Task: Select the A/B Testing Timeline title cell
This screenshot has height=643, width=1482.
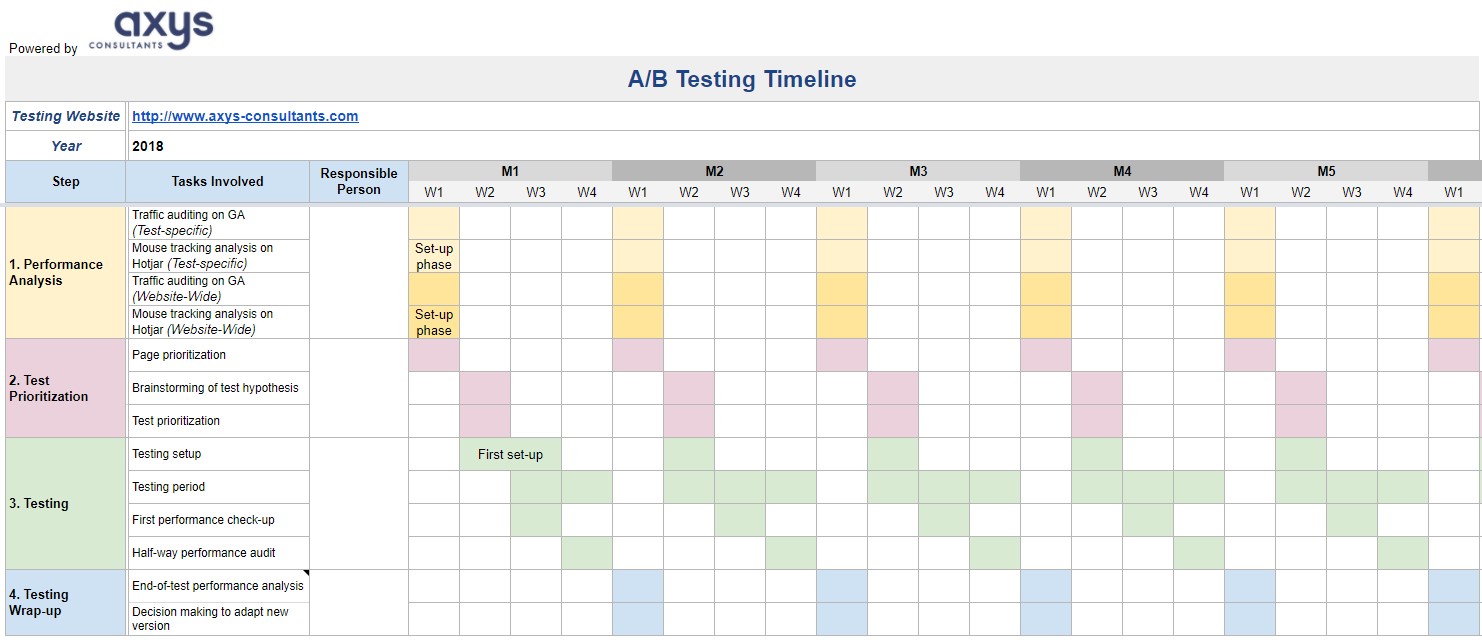Action: pyautogui.click(x=742, y=79)
